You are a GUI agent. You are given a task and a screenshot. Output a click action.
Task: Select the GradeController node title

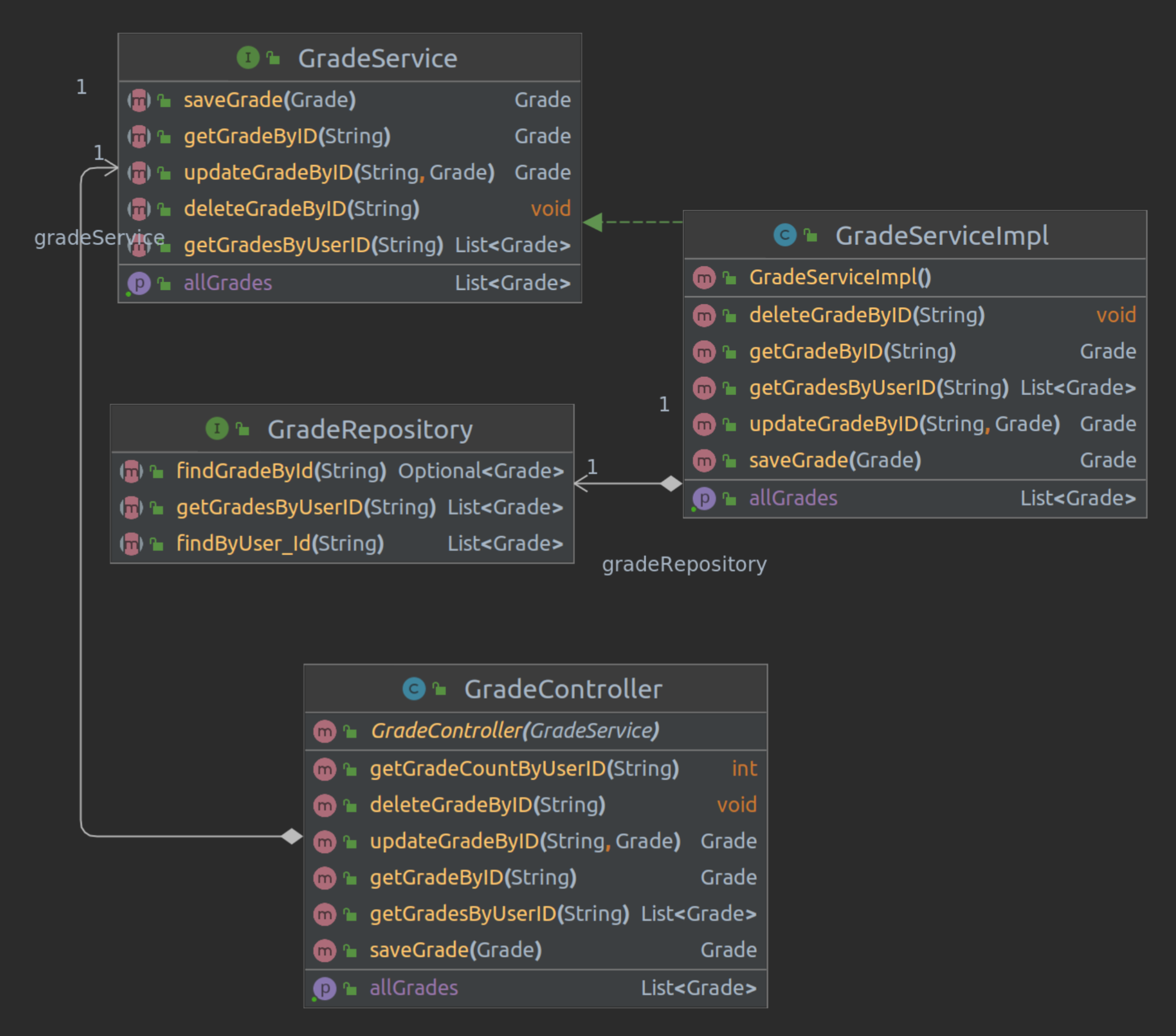click(563, 689)
